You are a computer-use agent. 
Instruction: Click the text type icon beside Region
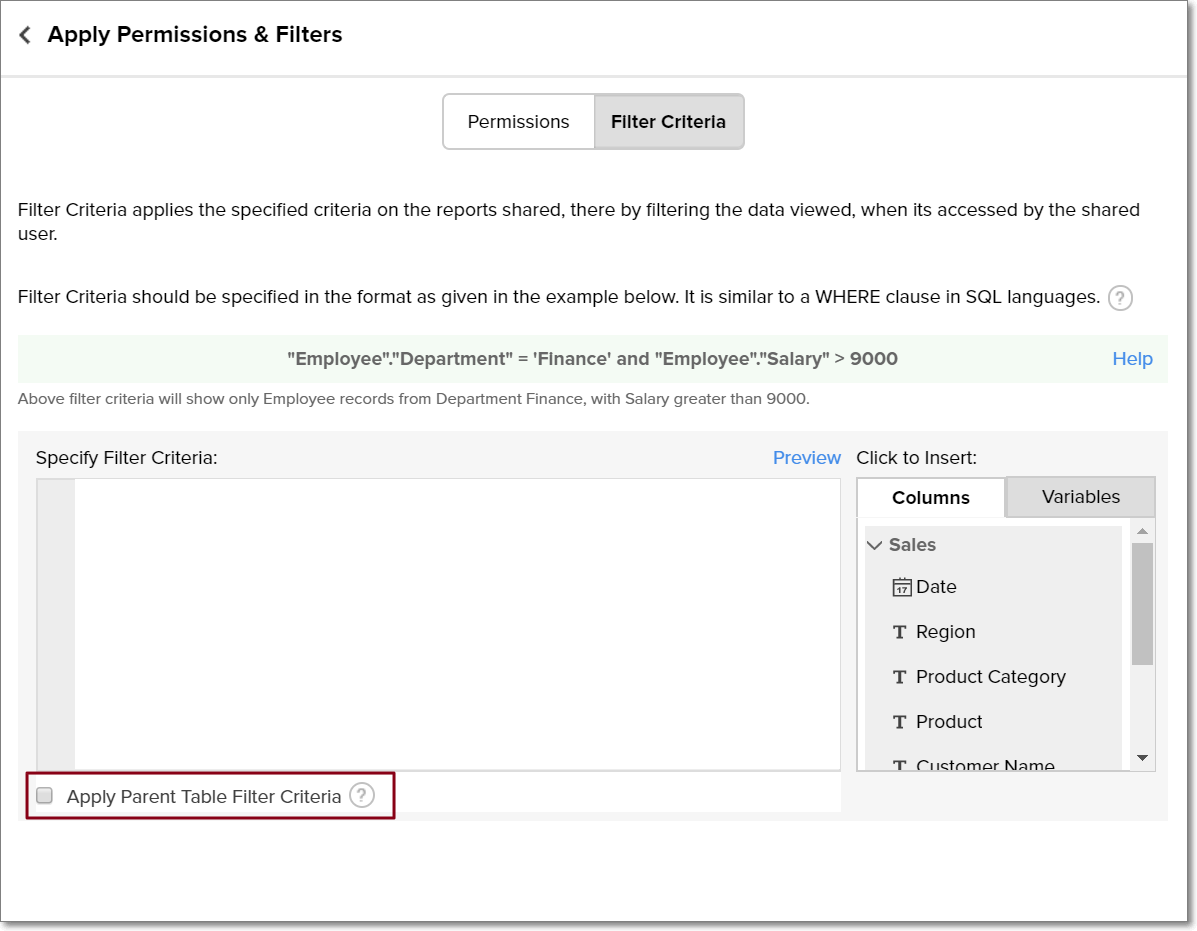pyautogui.click(x=899, y=632)
